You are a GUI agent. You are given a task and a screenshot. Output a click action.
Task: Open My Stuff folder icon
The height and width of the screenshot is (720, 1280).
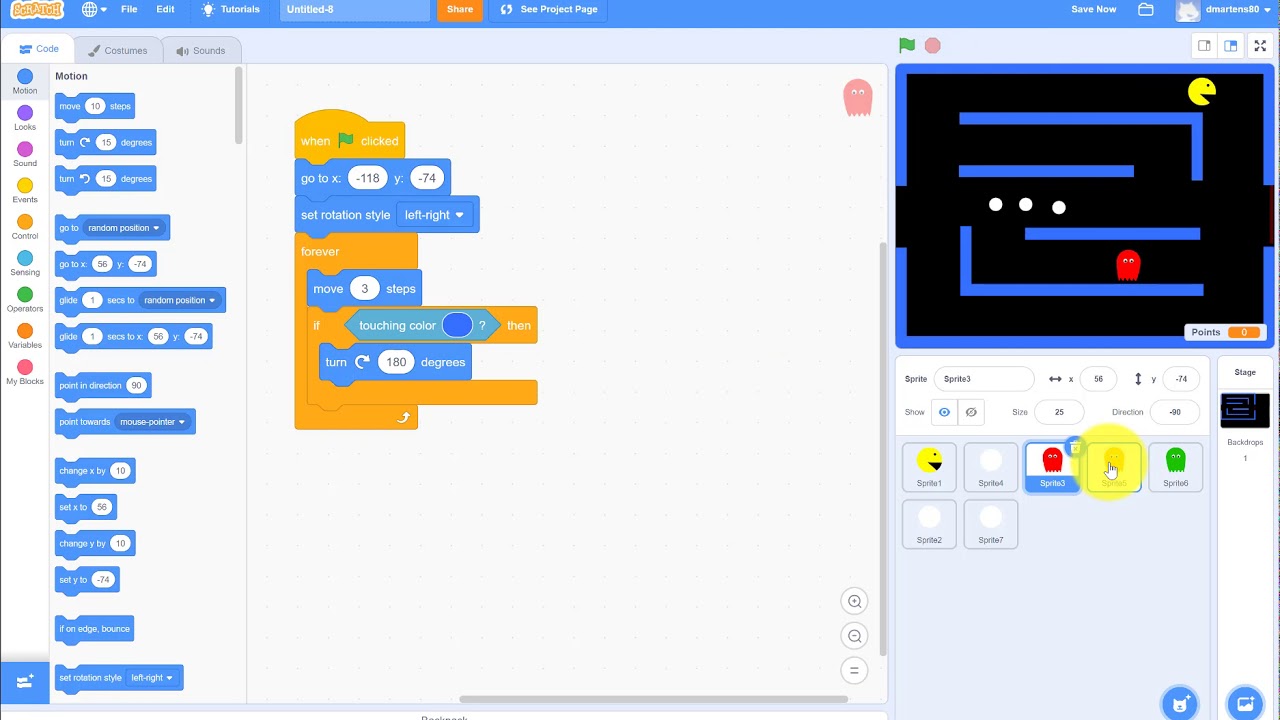click(x=1146, y=9)
